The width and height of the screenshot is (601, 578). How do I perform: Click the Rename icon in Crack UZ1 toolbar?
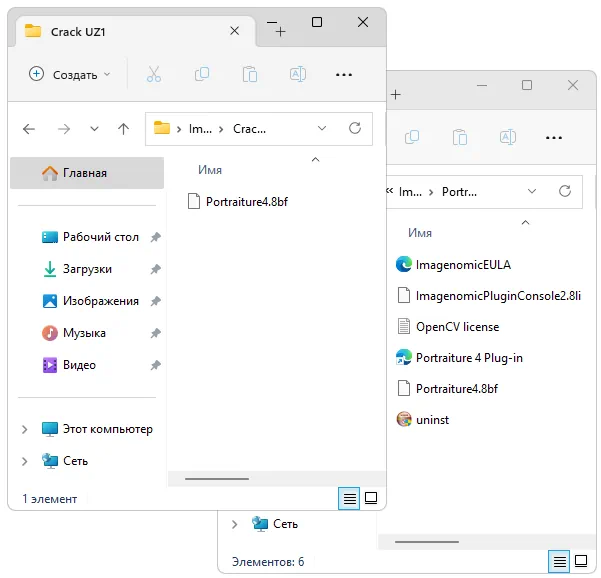click(298, 74)
